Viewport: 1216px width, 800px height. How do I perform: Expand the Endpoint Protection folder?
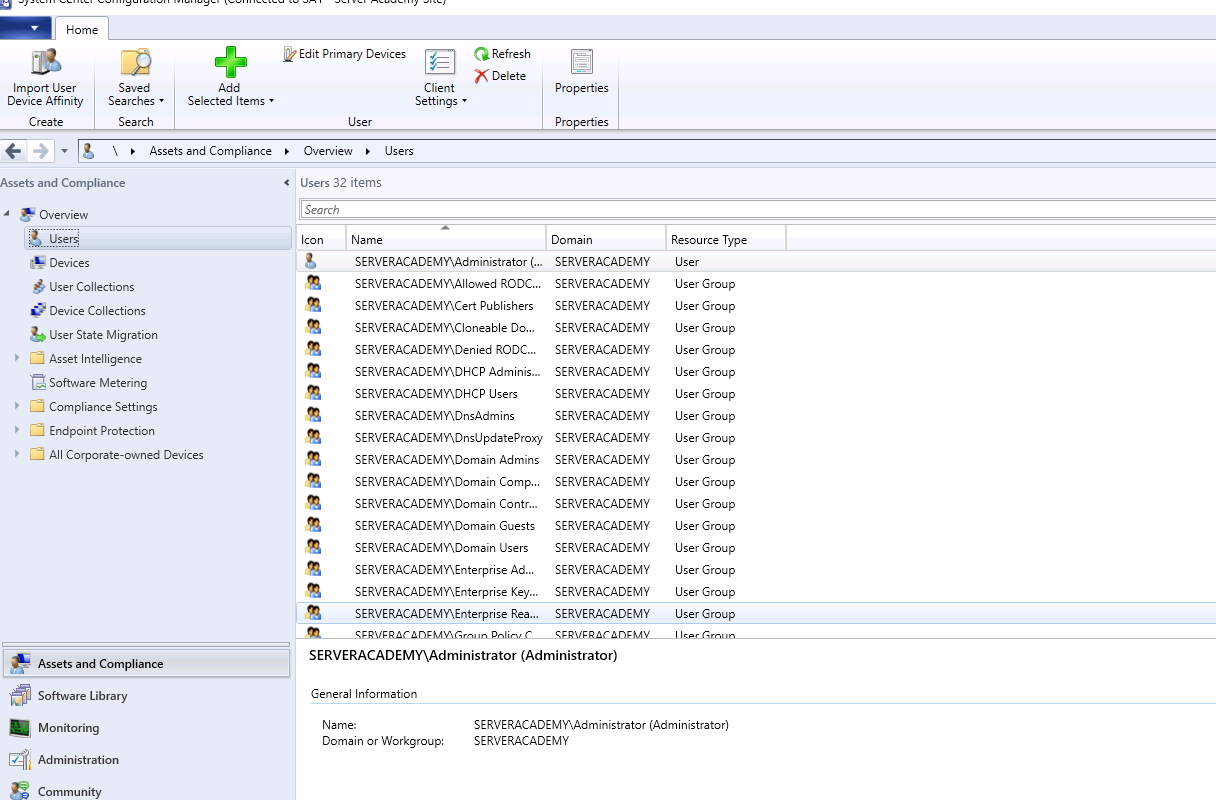pos(17,431)
